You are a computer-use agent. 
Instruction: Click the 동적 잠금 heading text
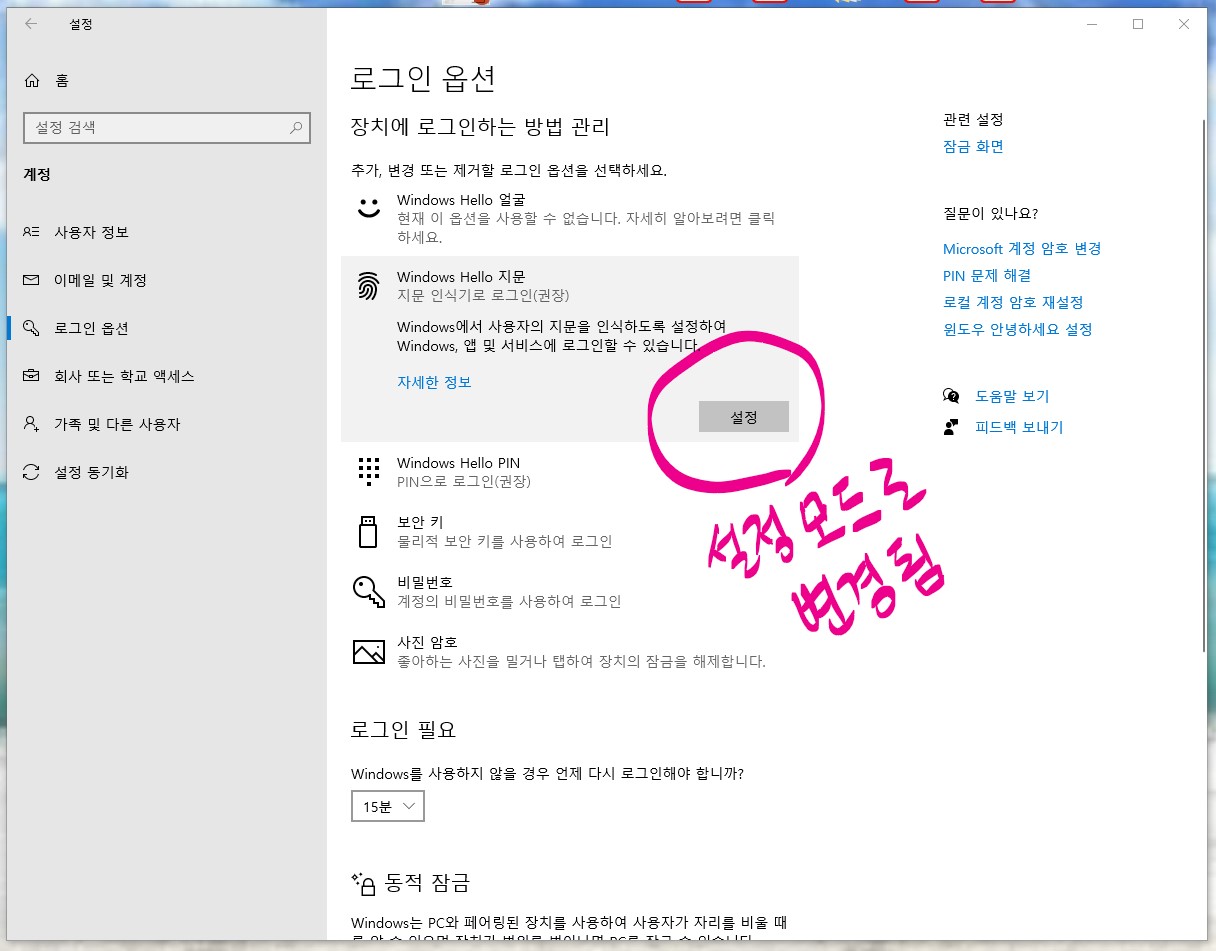425,883
